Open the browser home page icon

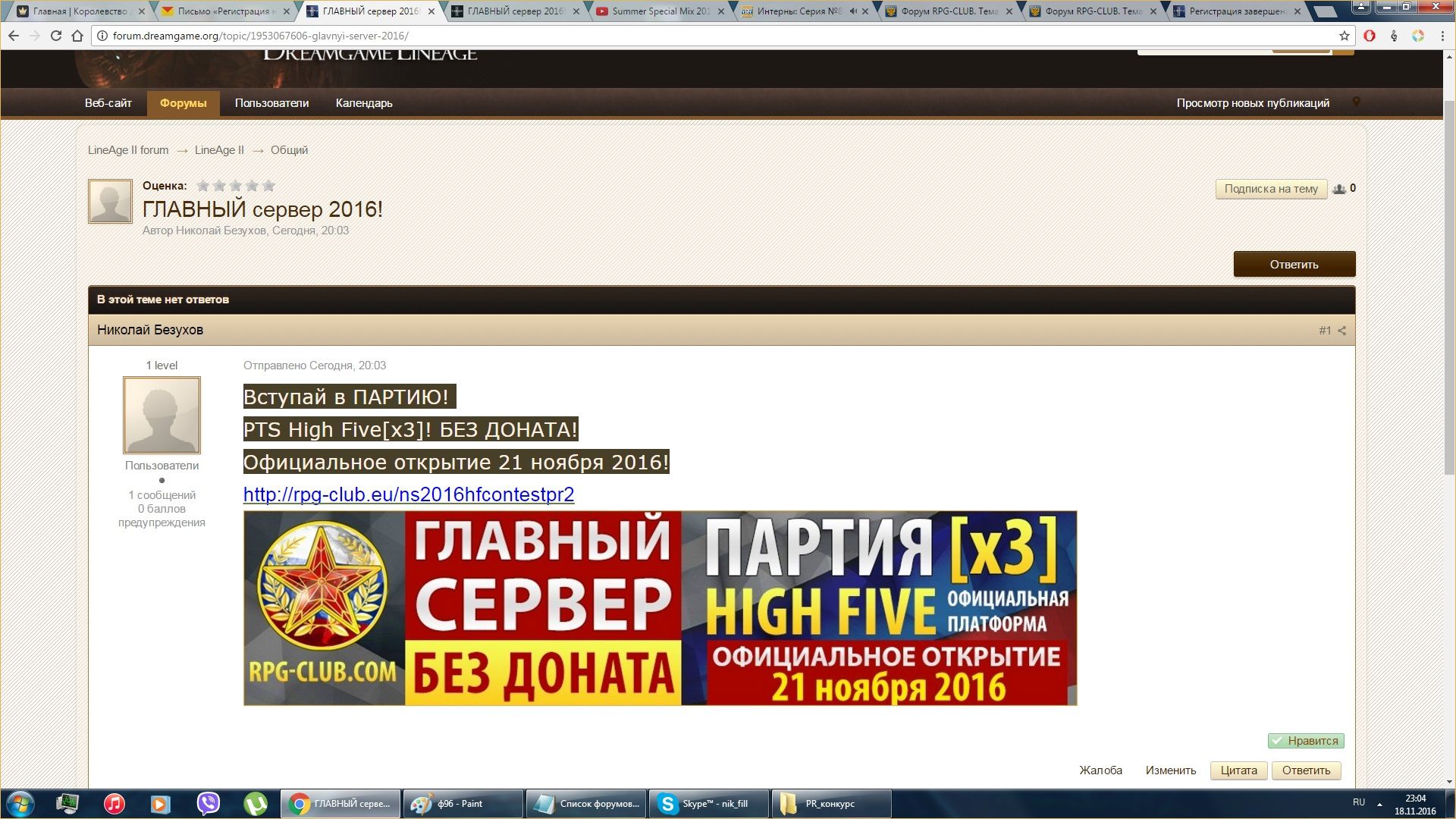pos(77,36)
